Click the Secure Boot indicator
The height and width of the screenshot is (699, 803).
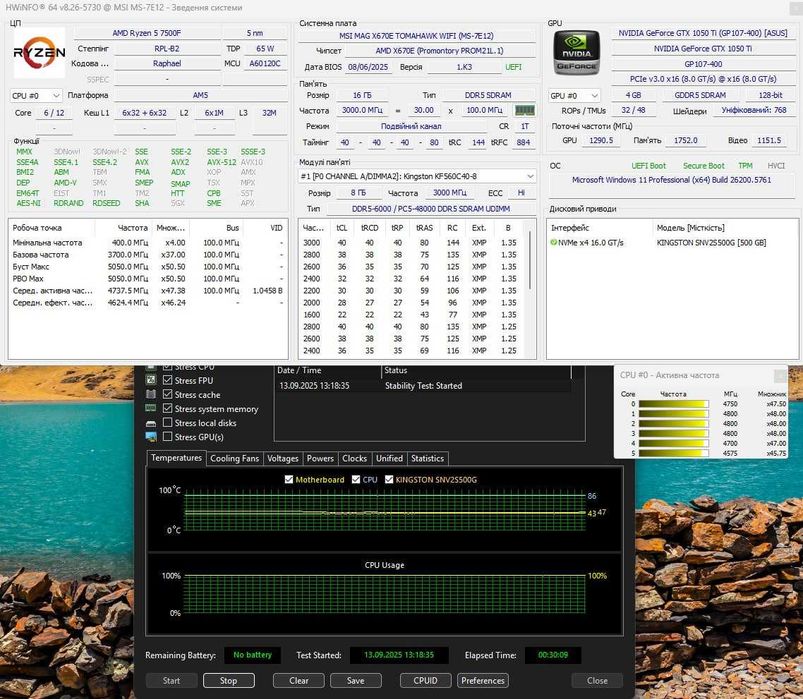pyautogui.click(x=704, y=166)
